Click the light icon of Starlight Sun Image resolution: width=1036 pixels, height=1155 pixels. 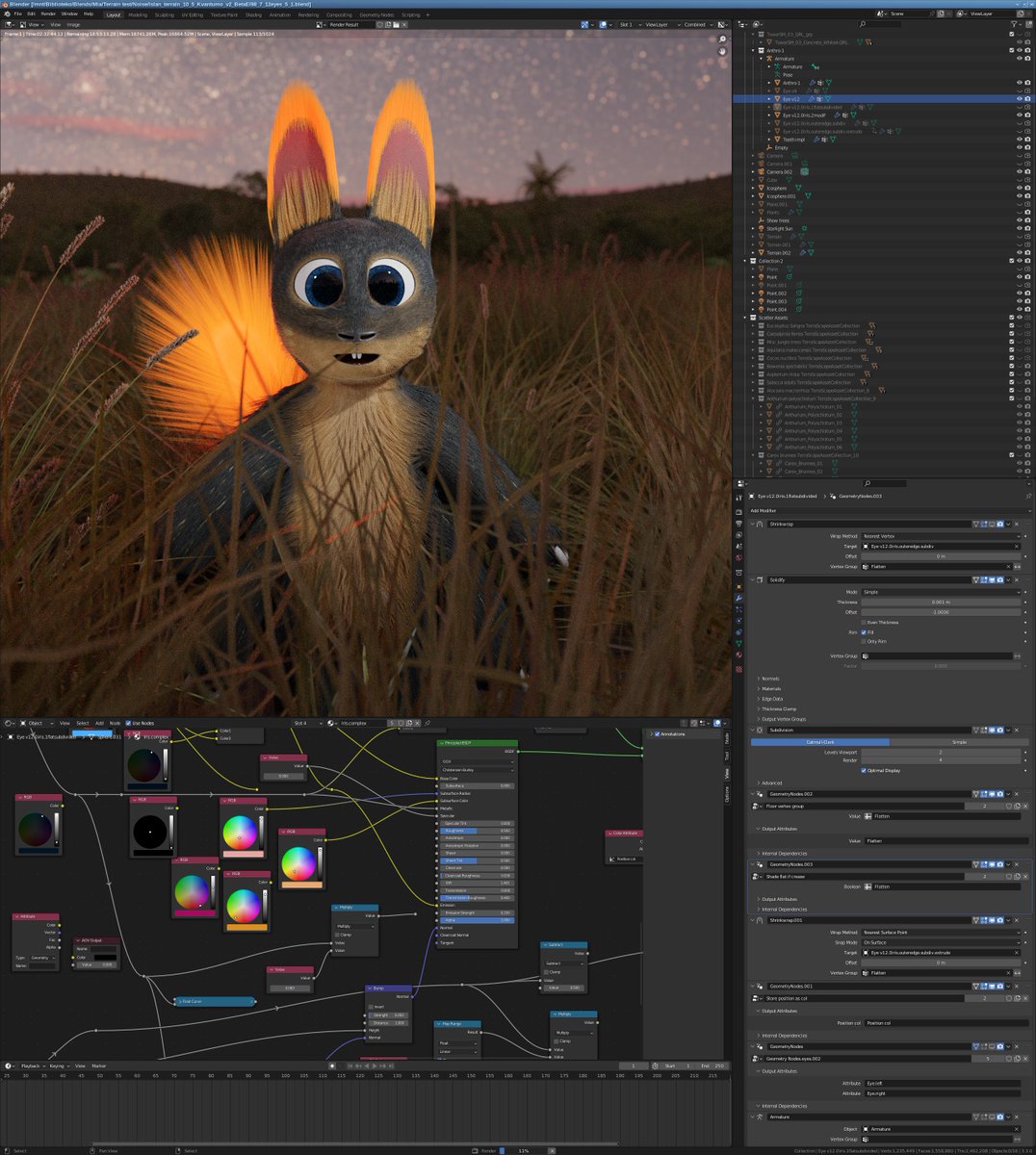(761, 228)
